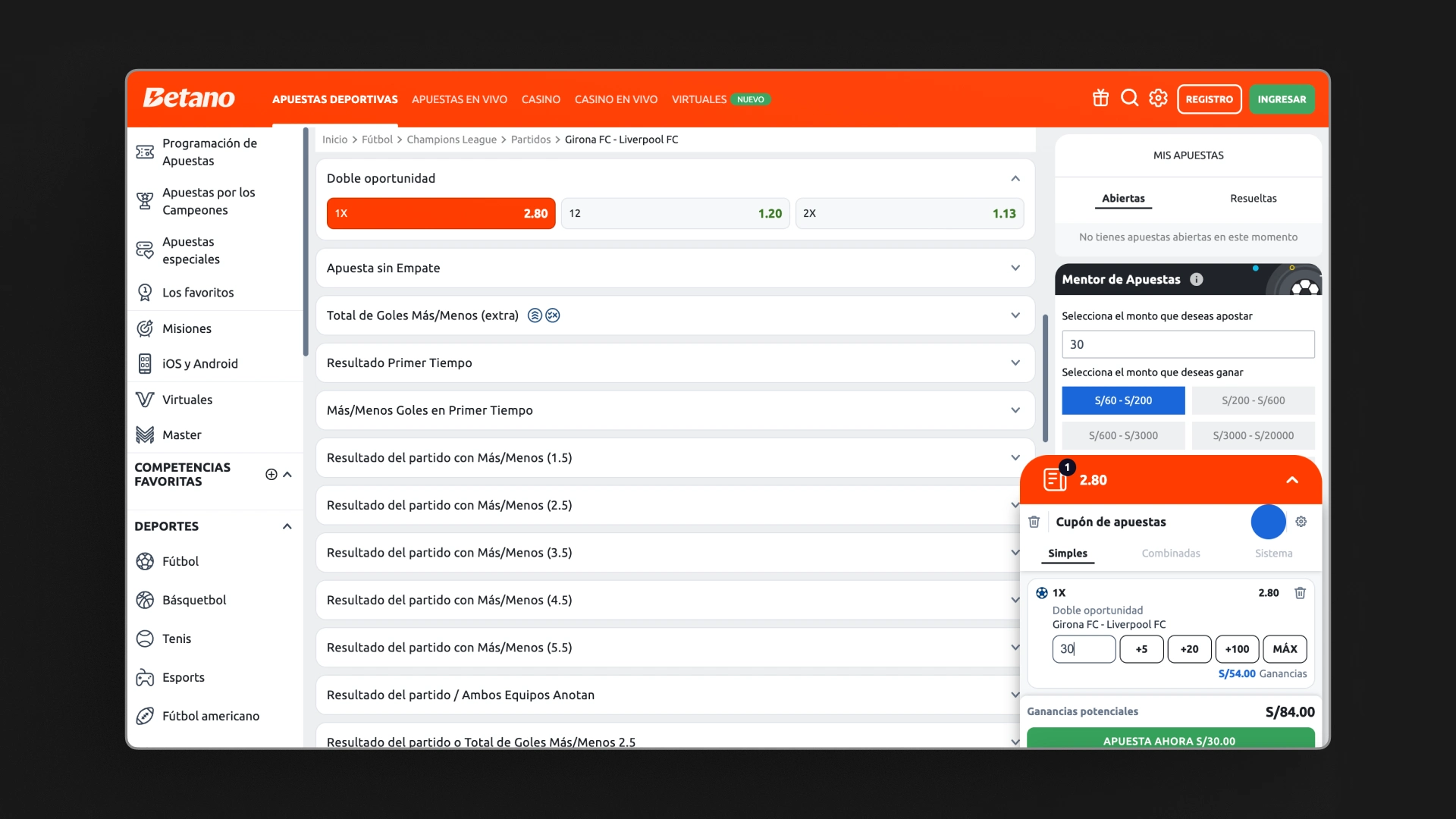Choose the S/200 - S/600 winning range

(x=1253, y=400)
